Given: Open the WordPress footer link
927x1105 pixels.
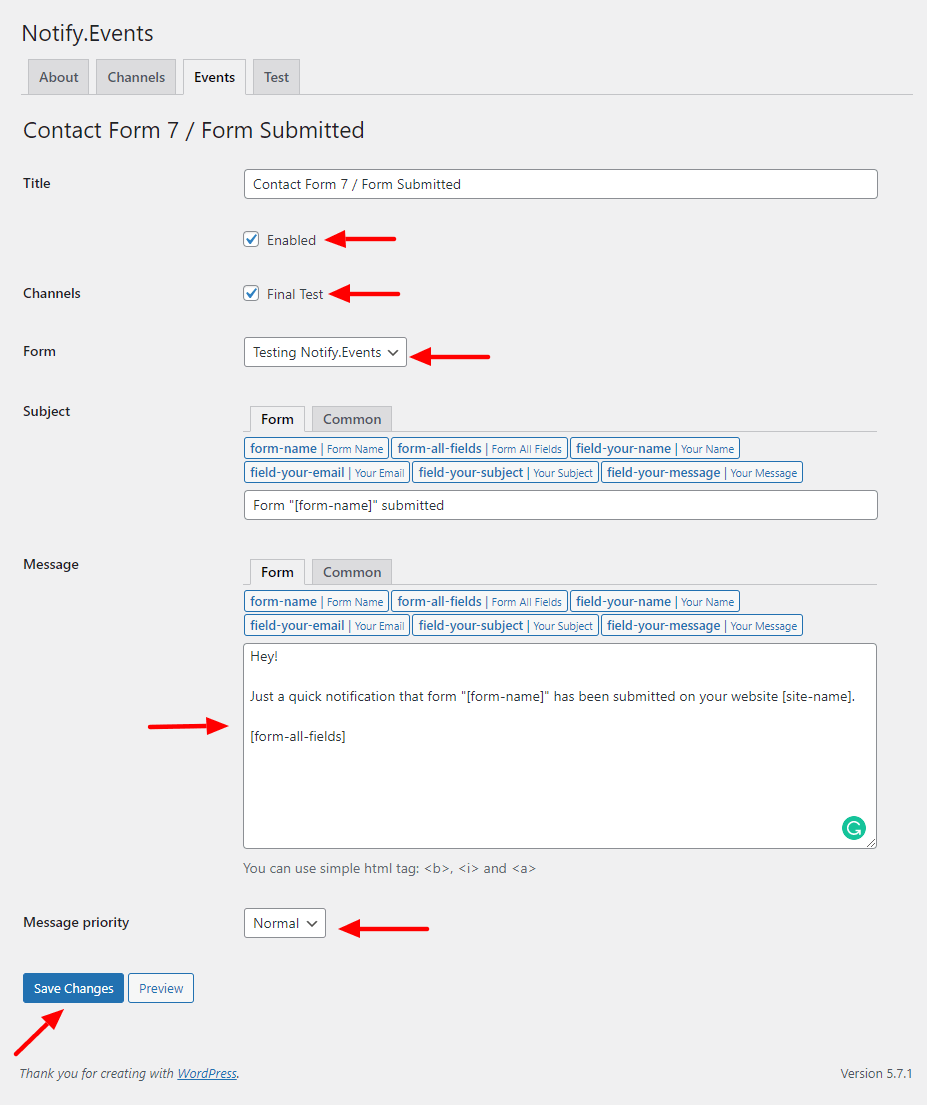Looking at the screenshot, I should tap(207, 1073).
